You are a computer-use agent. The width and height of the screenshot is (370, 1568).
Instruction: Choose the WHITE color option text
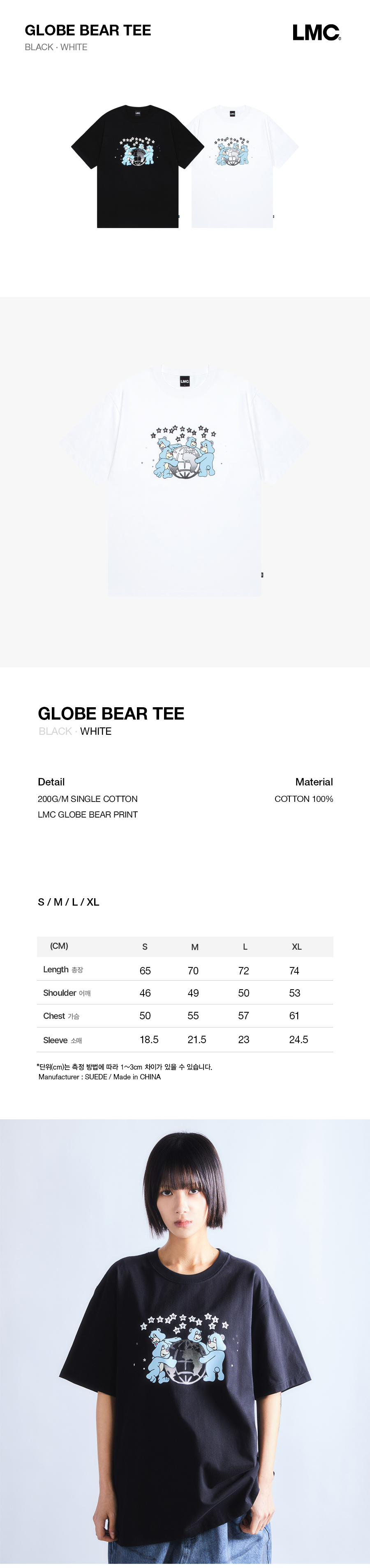click(96, 731)
